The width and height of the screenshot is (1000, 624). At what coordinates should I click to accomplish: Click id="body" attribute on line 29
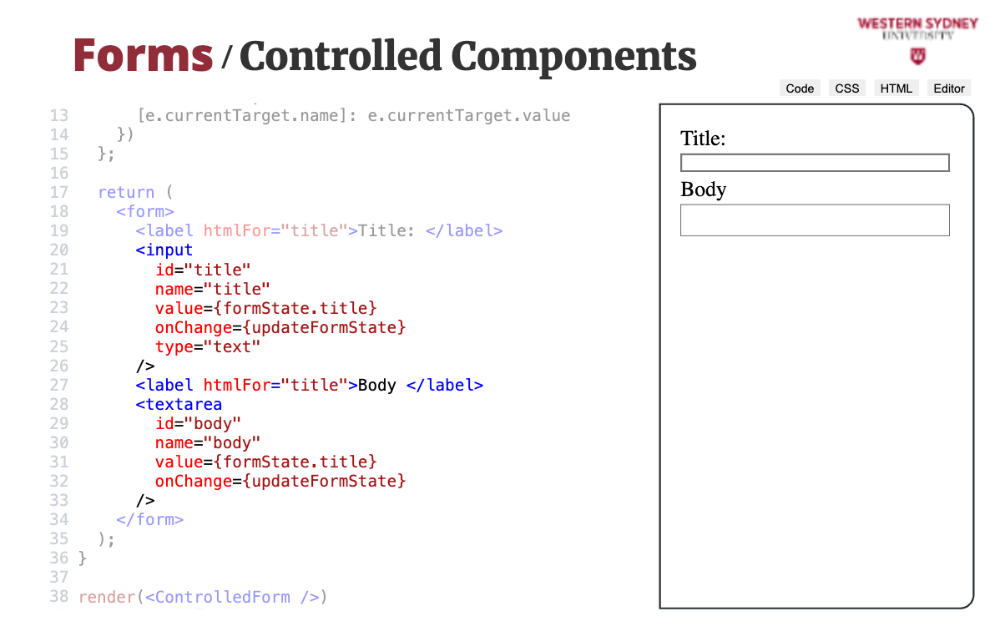click(x=198, y=423)
